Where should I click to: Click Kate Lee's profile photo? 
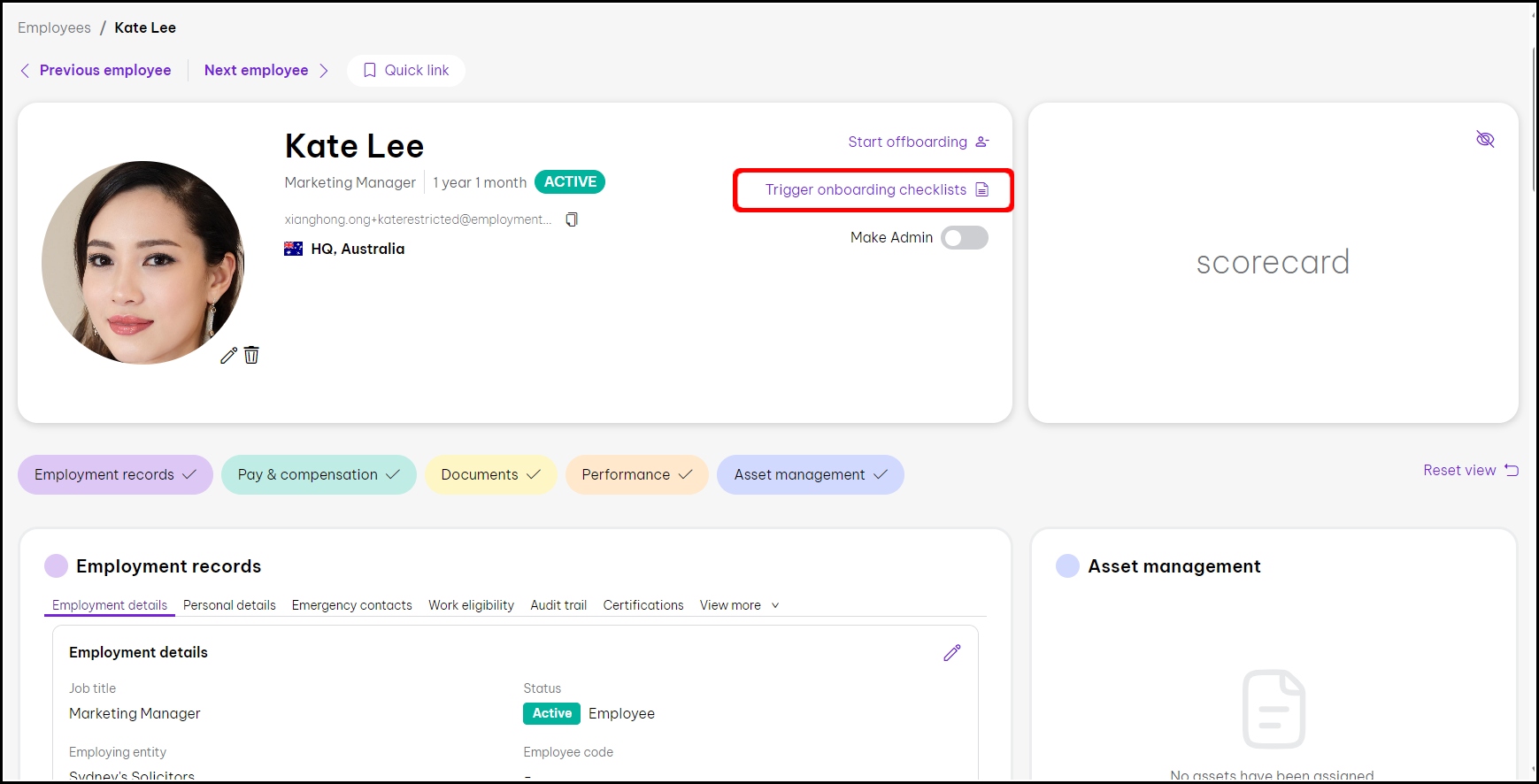(x=142, y=263)
